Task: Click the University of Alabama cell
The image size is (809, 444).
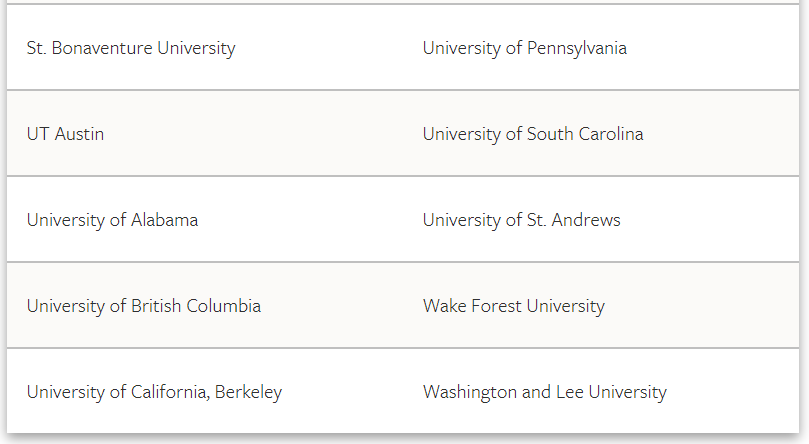Action: 112,220
